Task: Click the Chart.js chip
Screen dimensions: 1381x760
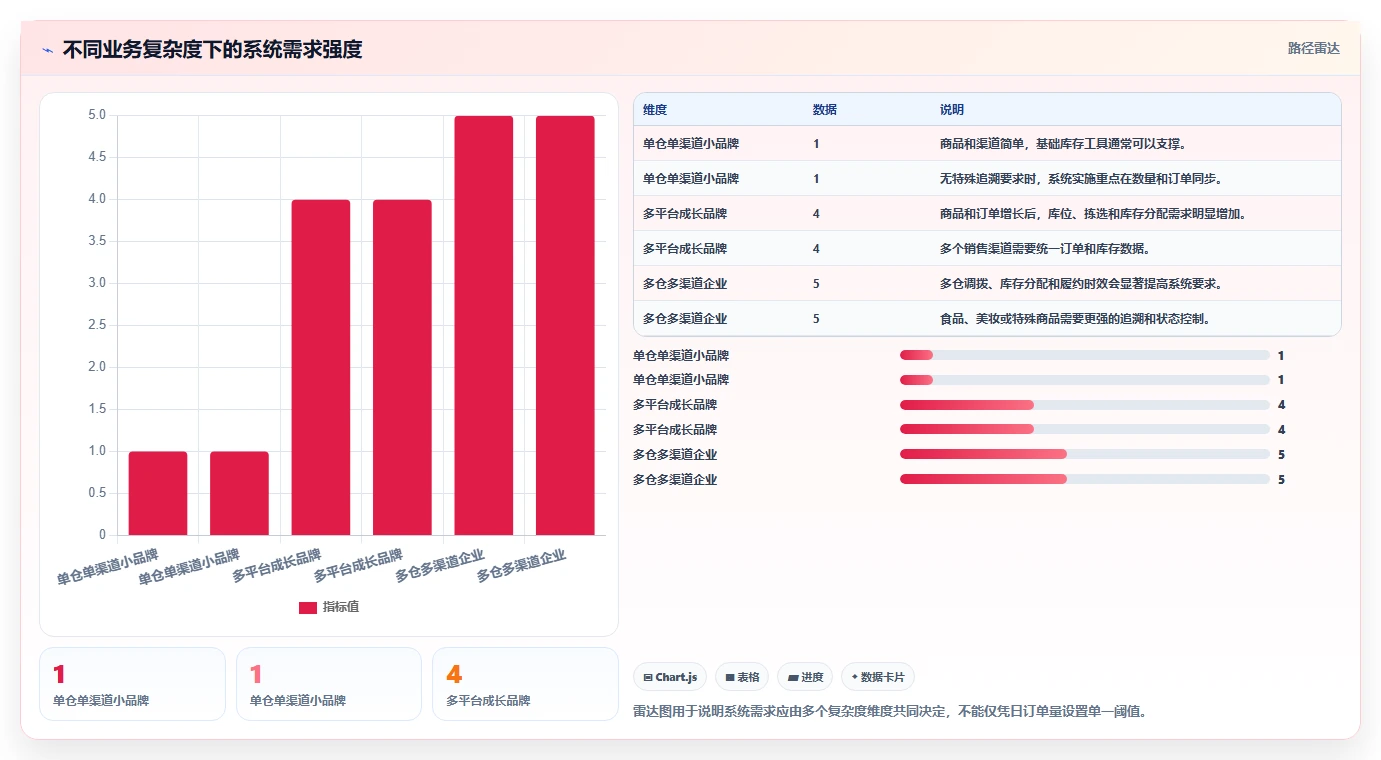Action: pyautogui.click(x=670, y=677)
